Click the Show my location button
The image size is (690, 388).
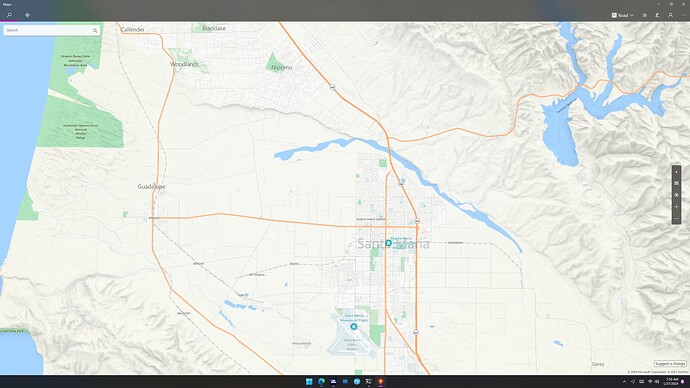coord(676,195)
